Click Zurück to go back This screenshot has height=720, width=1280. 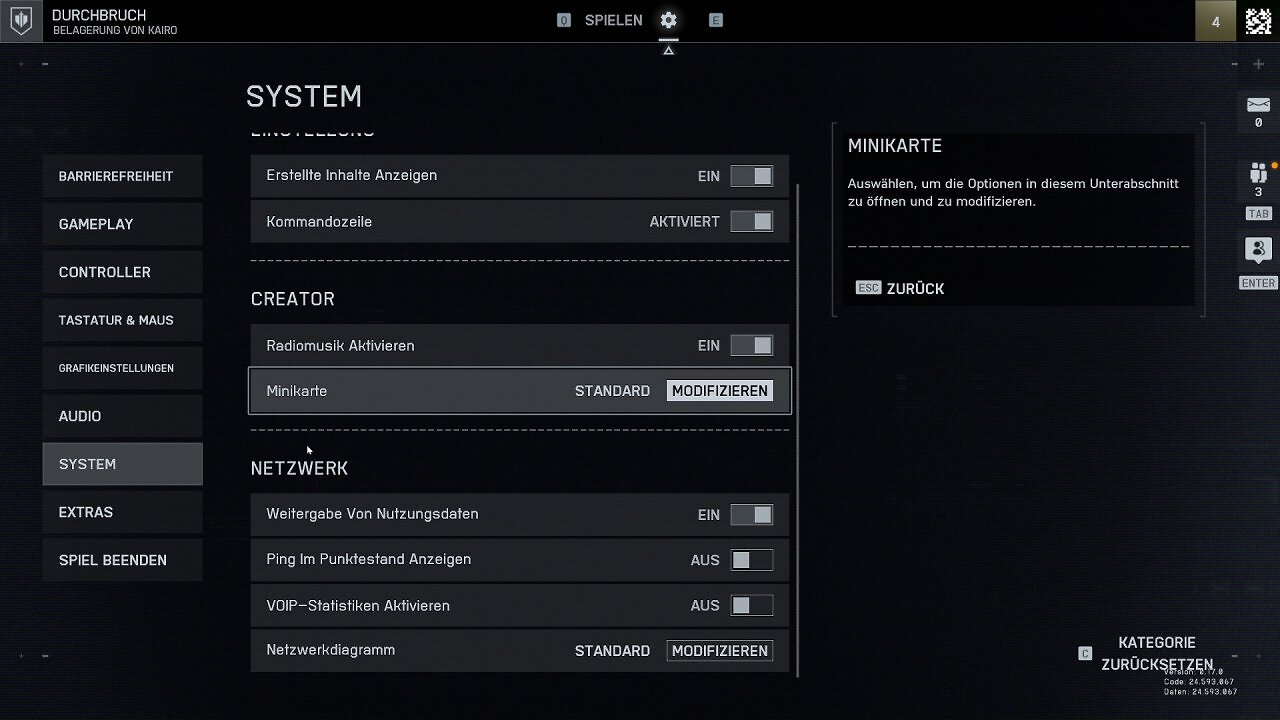click(x=915, y=288)
